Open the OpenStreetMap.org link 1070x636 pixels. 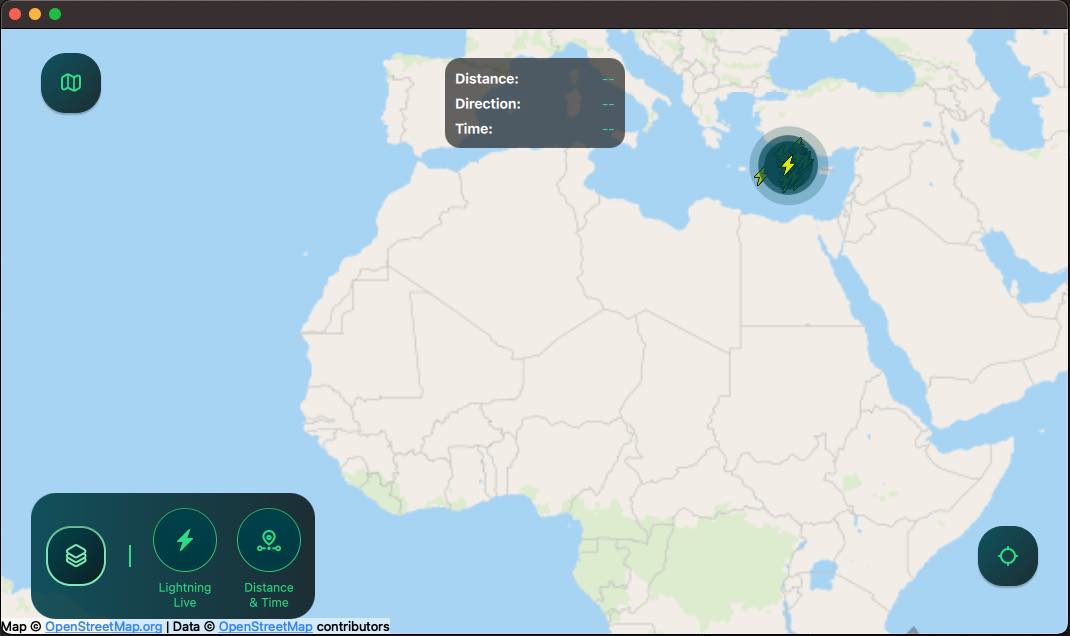click(x=103, y=627)
